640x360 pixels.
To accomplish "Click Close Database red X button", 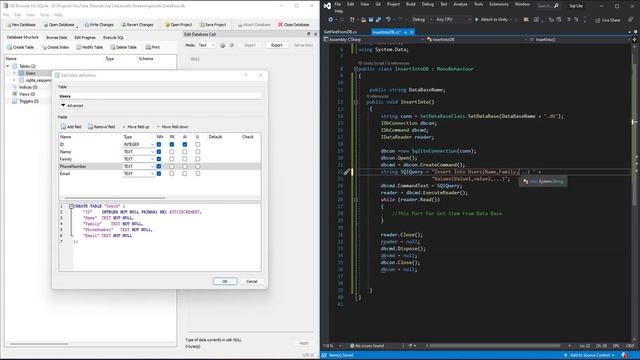I will coord(293,24).
